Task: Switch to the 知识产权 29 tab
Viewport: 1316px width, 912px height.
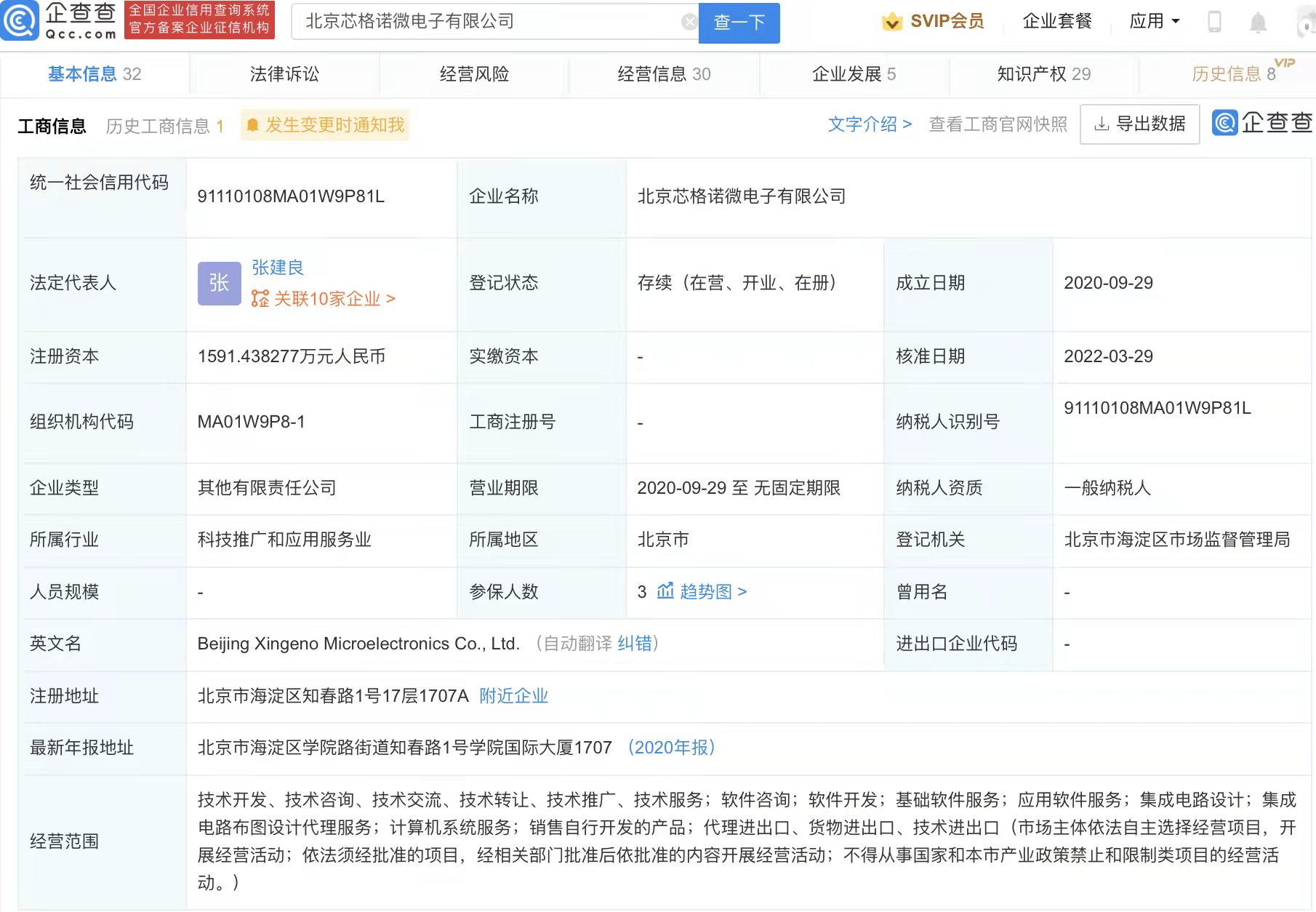Action: (x=1043, y=73)
